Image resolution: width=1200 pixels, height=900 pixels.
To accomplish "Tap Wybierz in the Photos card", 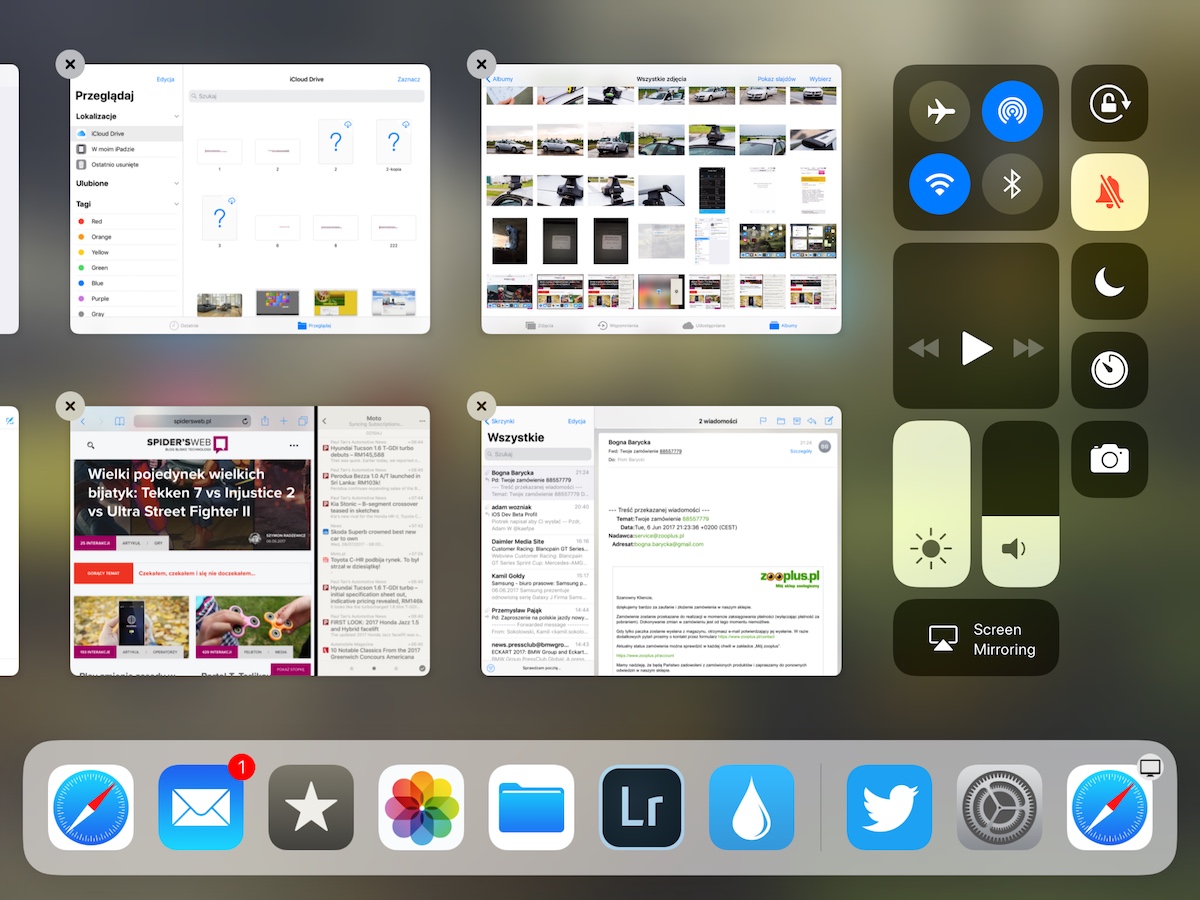I will pos(820,78).
